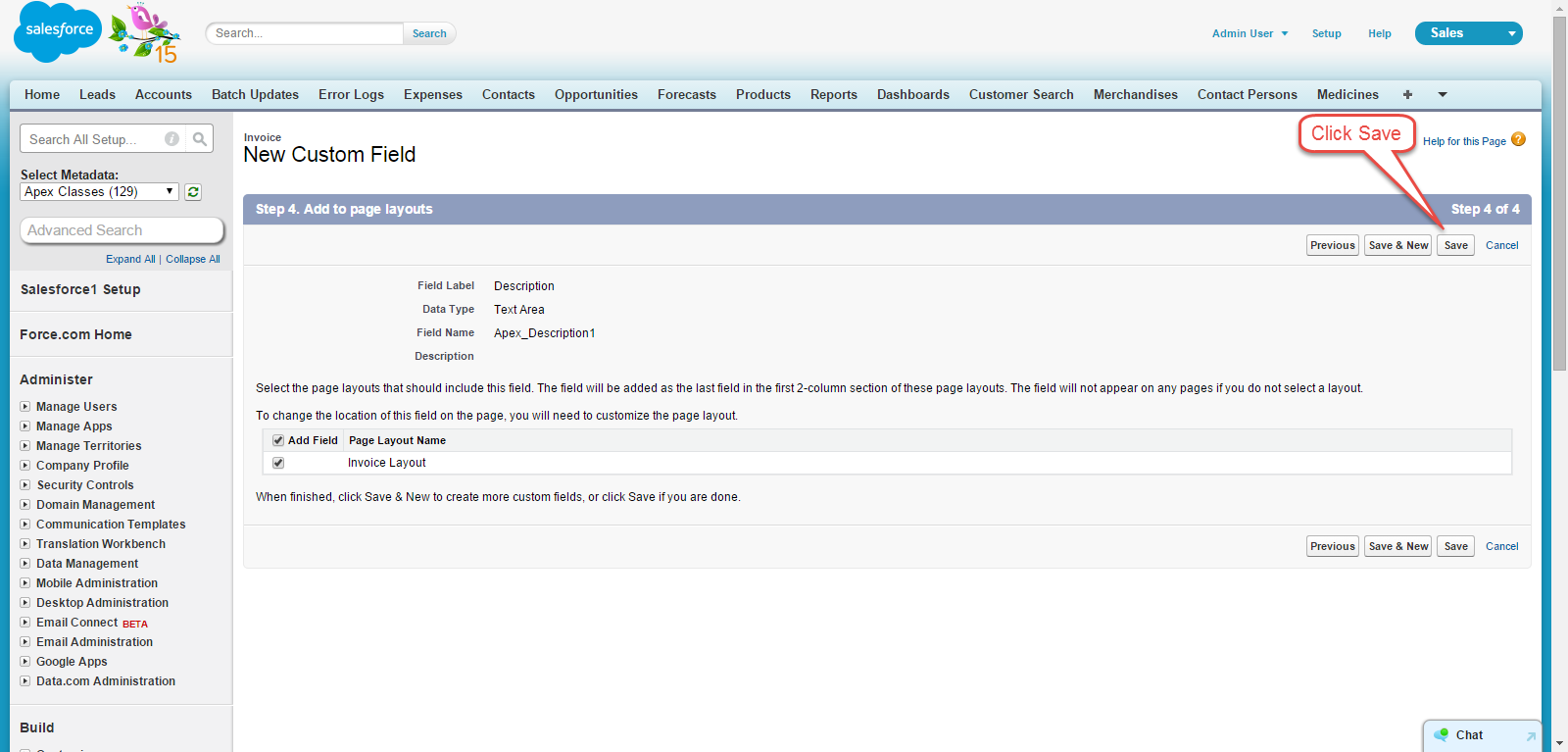Uncheck the Invoice Layout checkbox
Image resolution: width=1568 pixels, height=752 pixels.
[278, 463]
